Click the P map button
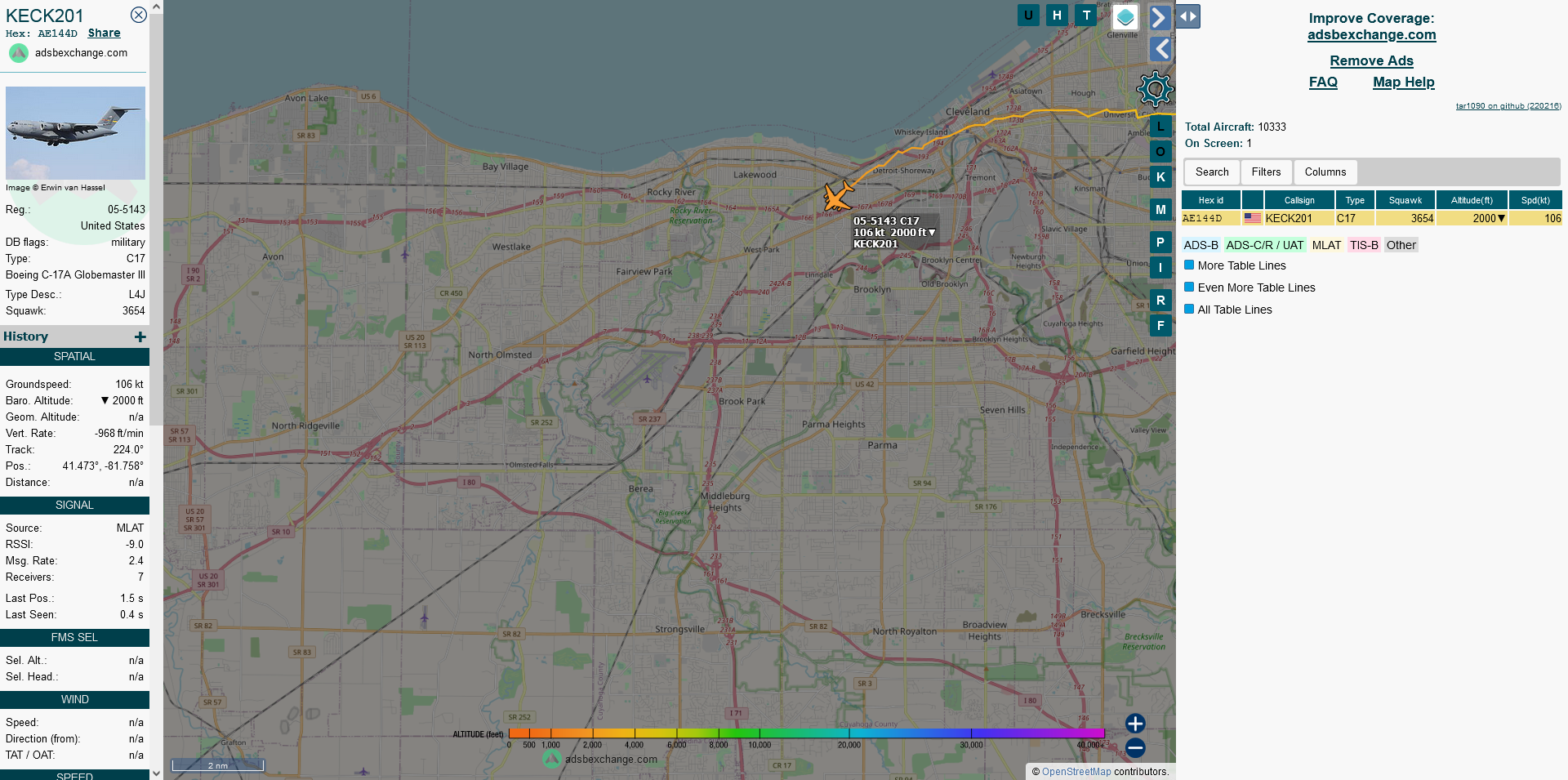 tap(1160, 243)
